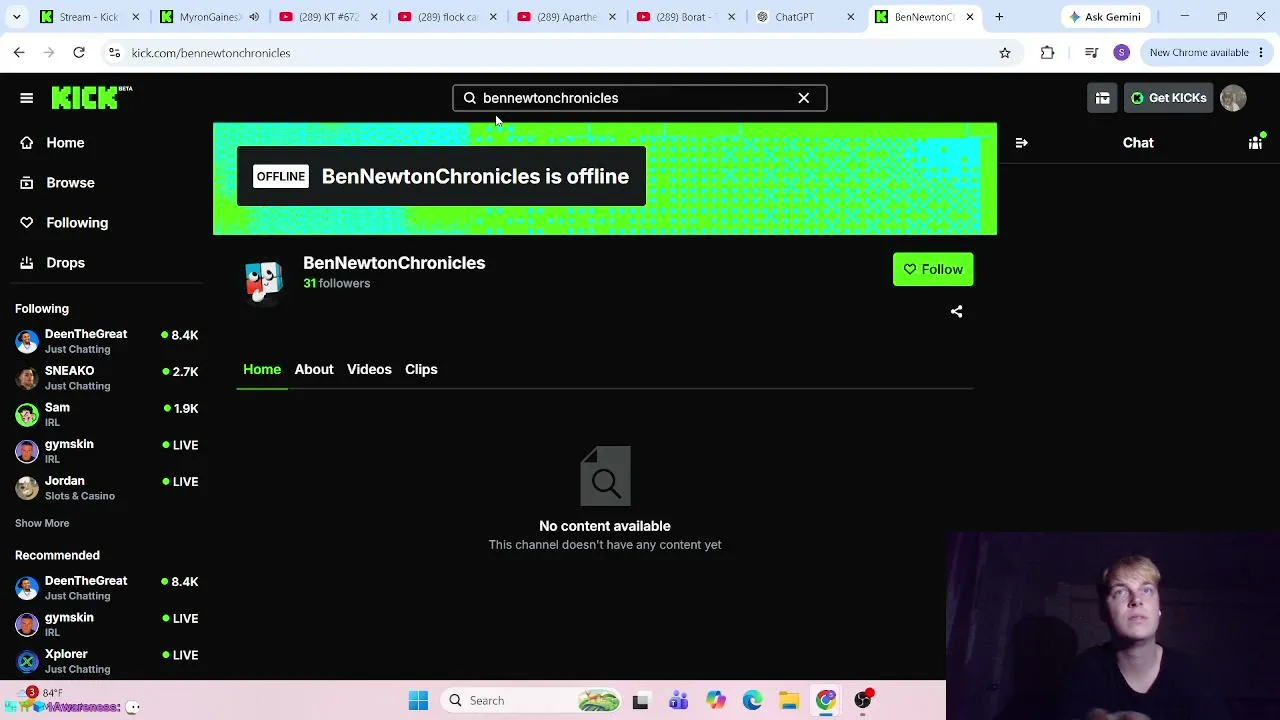Screen dimensions: 1280x720
Task: Bookmark this page with star icon
Action: pos(1005,53)
